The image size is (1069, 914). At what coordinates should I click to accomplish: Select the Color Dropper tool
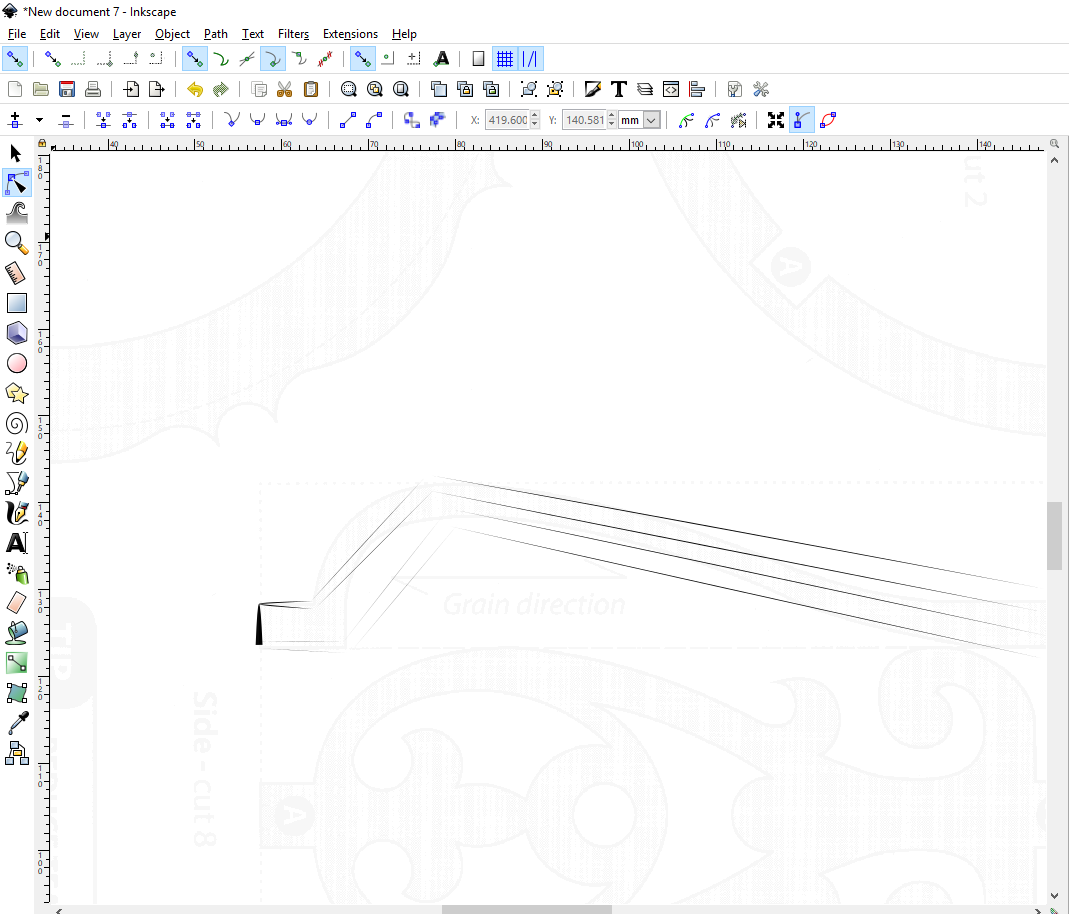point(16,722)
